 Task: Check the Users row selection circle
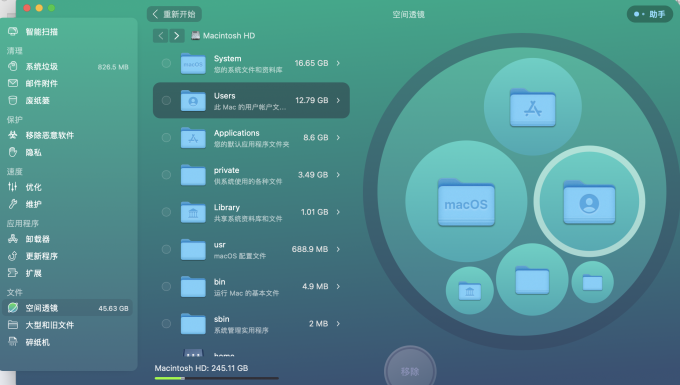pyautogui.click(x=166, y=100)
